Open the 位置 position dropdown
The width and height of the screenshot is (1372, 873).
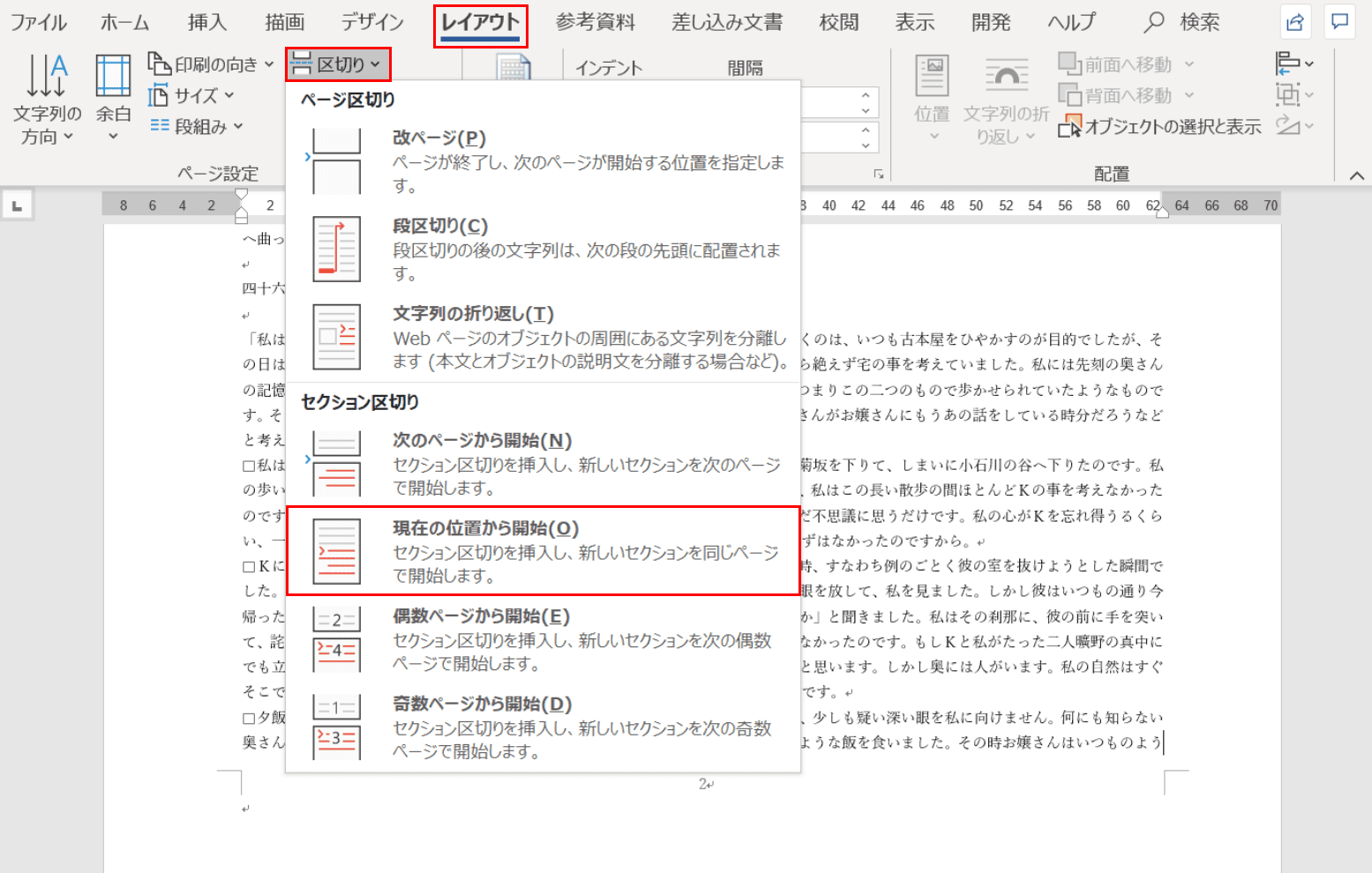(x=932, y=99)
